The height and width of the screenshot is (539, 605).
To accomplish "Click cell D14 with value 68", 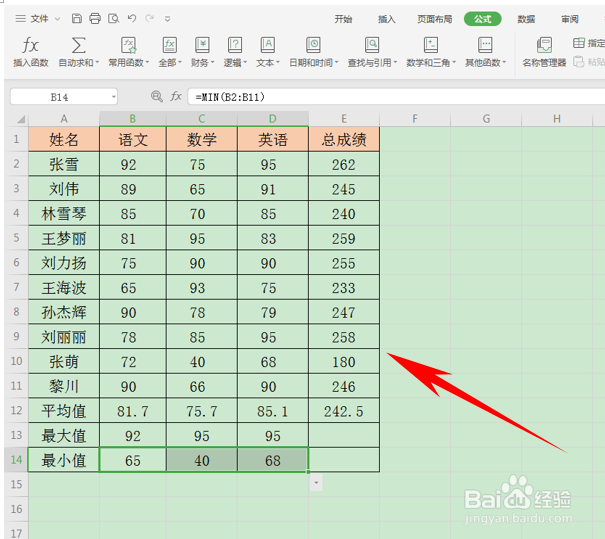I will 273,460.
